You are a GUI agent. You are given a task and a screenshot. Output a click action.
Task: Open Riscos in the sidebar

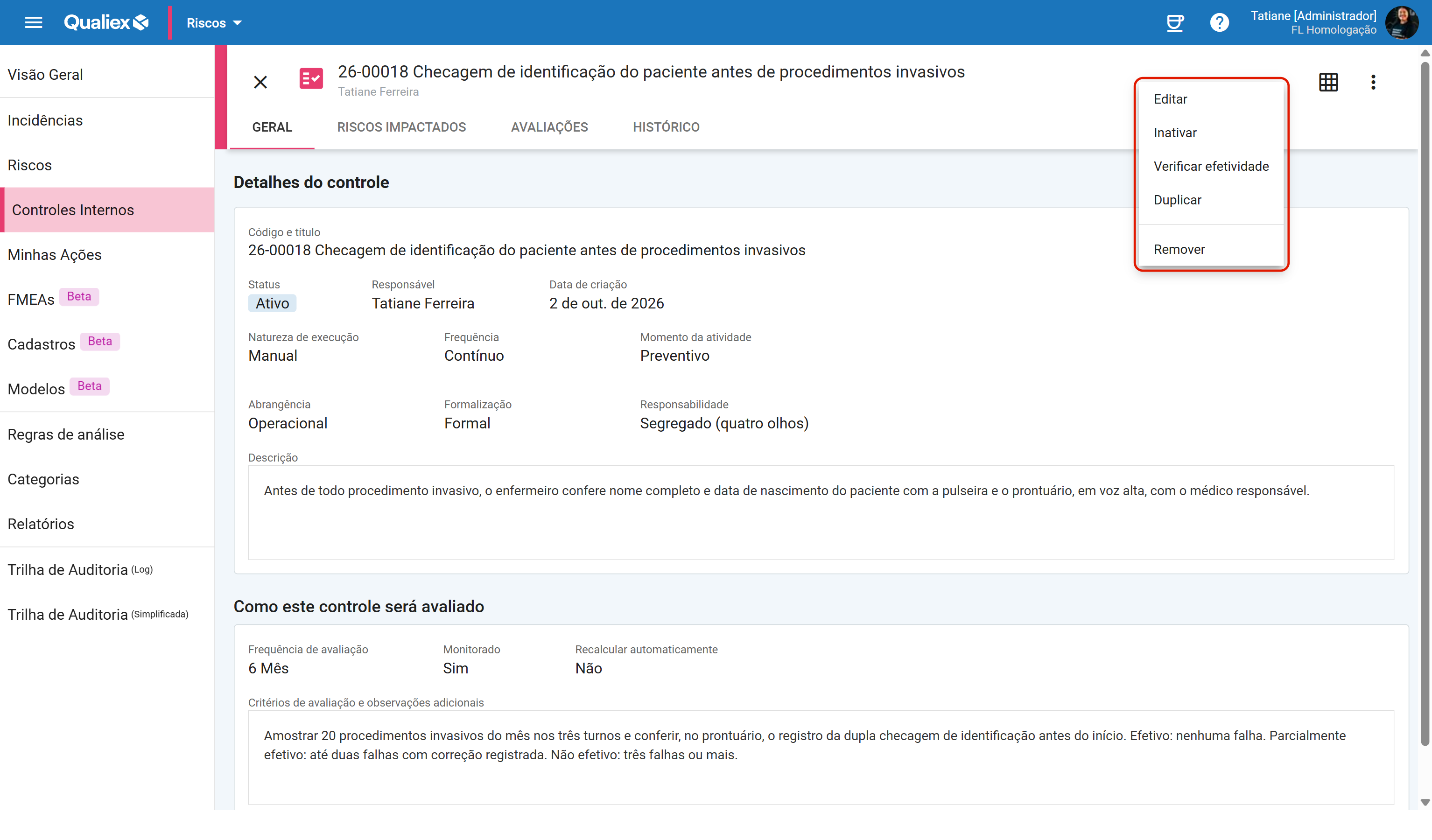[107, 165]
